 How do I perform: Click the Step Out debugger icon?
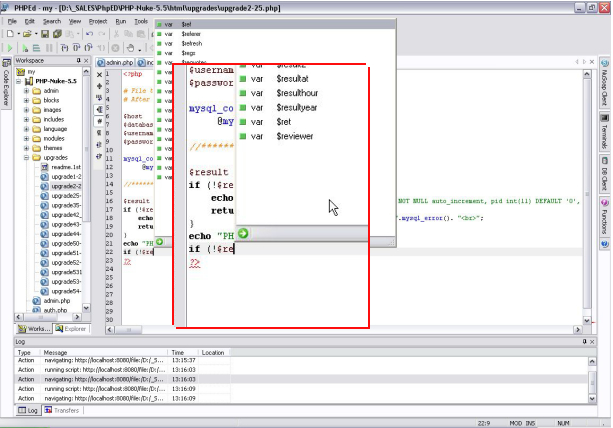pos(89,48)
